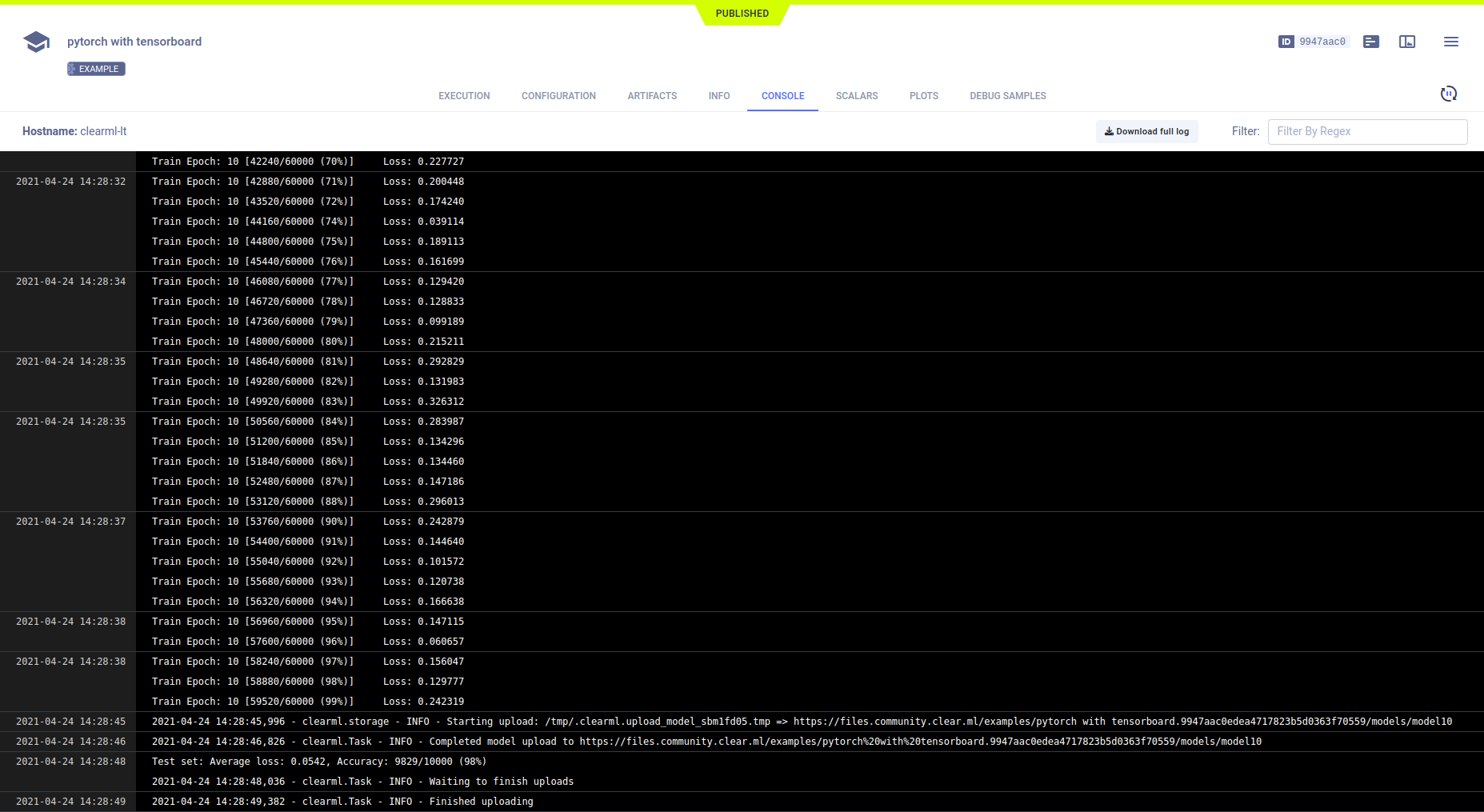This screenshot has width=1484, height=812.
Task: Open the EXECUTION tab
Action: pos(464,96)
